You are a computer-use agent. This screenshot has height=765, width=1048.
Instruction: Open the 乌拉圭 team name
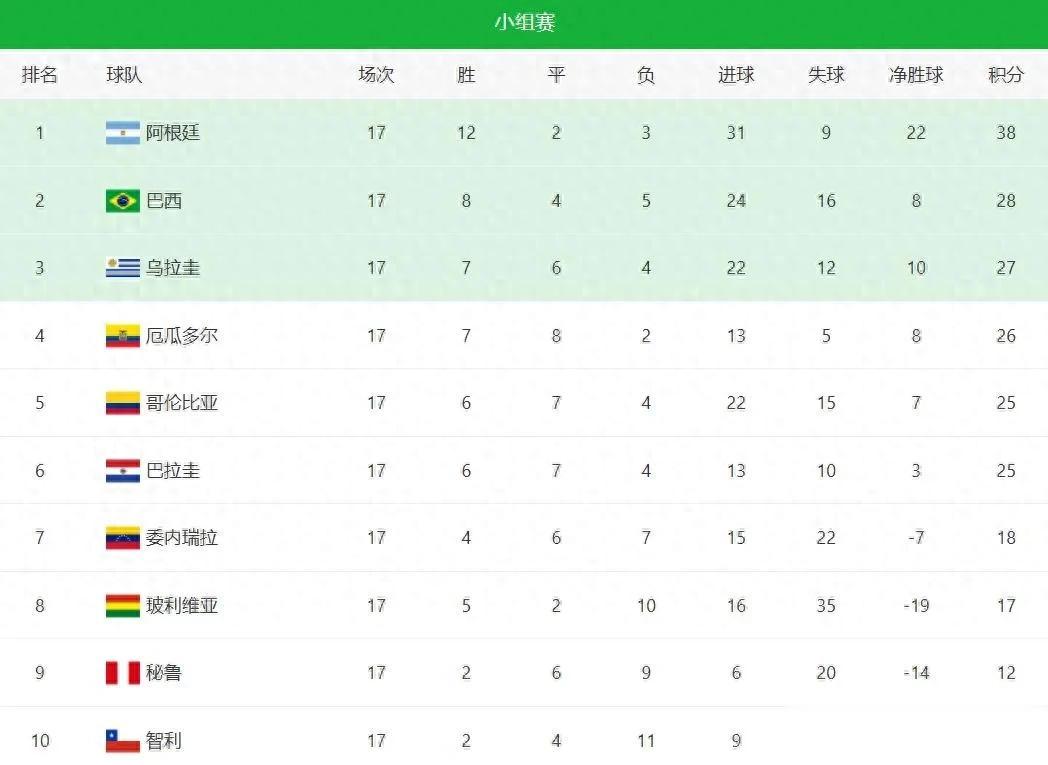click(x=173, y=268)
